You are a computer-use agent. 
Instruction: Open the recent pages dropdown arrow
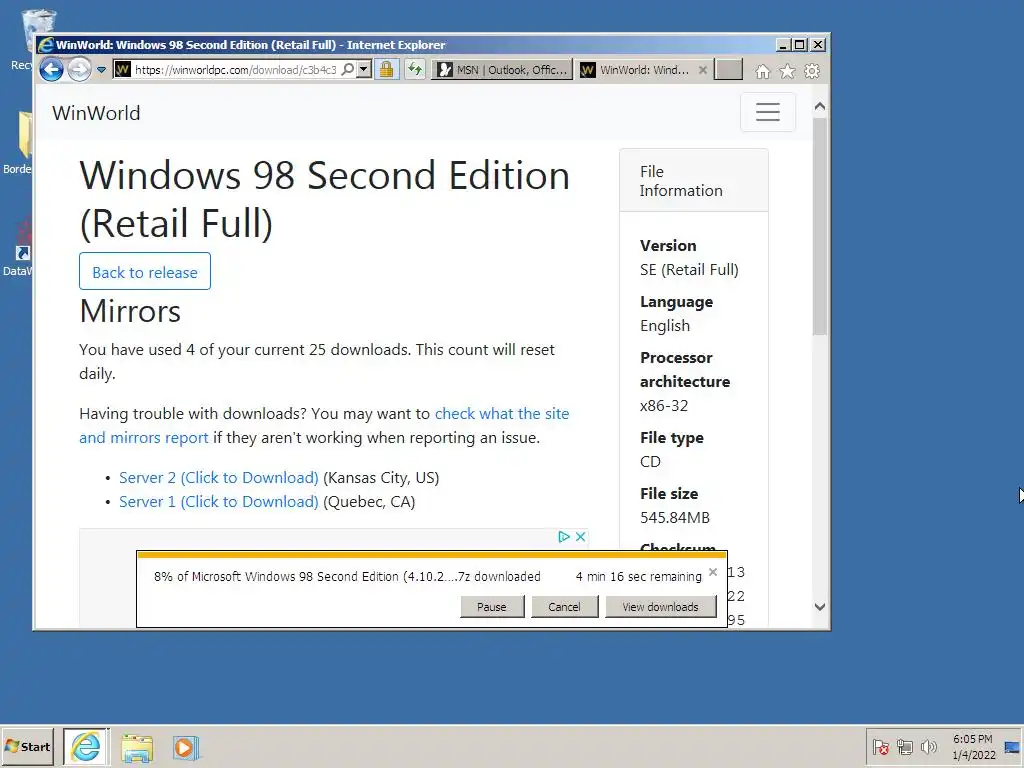tap(101, 70)
